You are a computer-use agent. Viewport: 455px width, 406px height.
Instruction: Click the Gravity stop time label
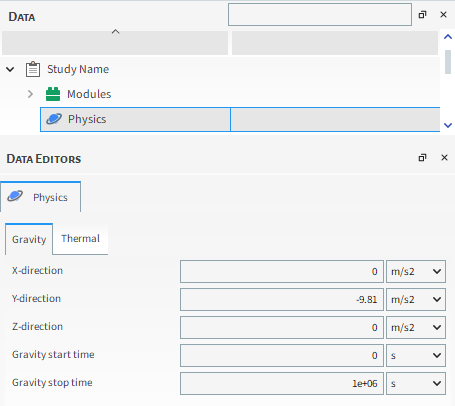pyautogui.click(x=52, y=382)
